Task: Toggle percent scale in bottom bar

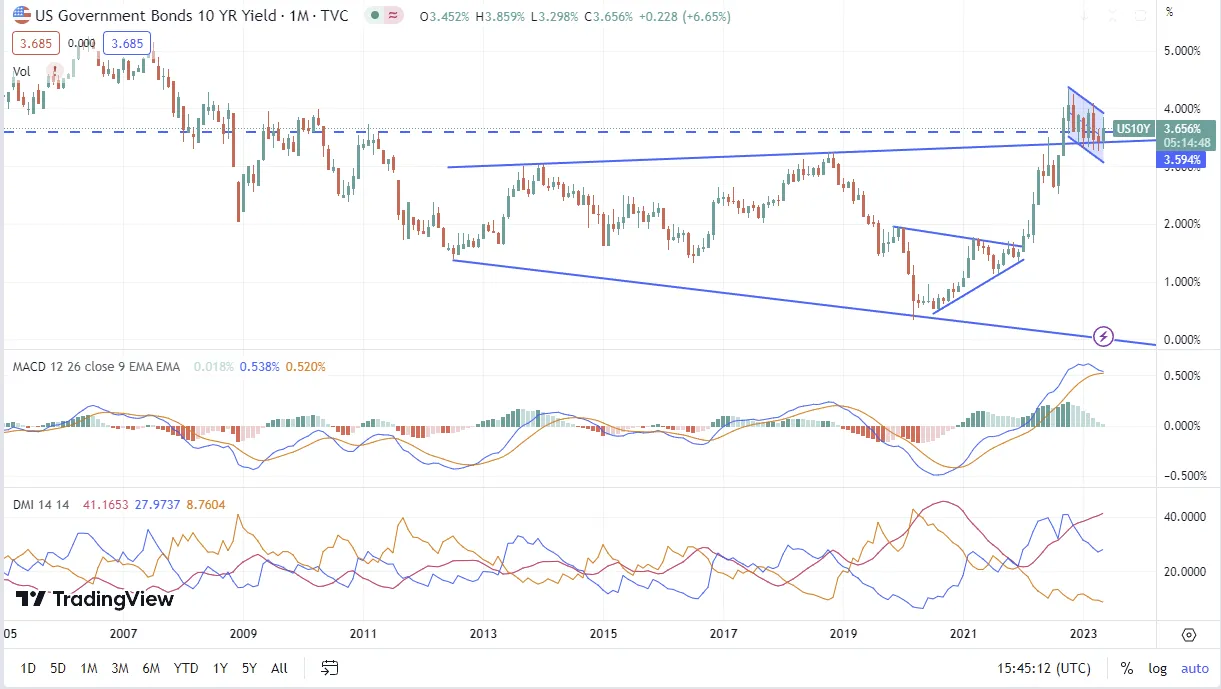Action: (x=1127, y=668)
